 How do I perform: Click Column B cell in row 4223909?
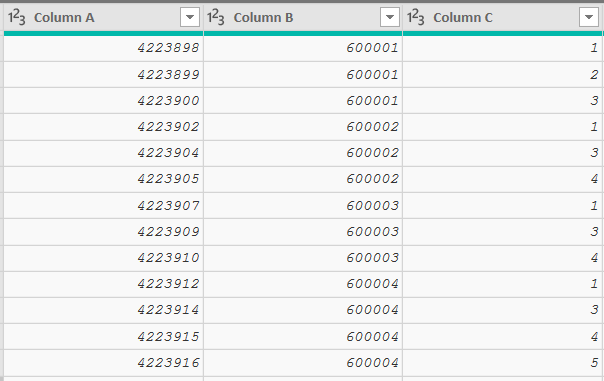click(x=303, y=232)
